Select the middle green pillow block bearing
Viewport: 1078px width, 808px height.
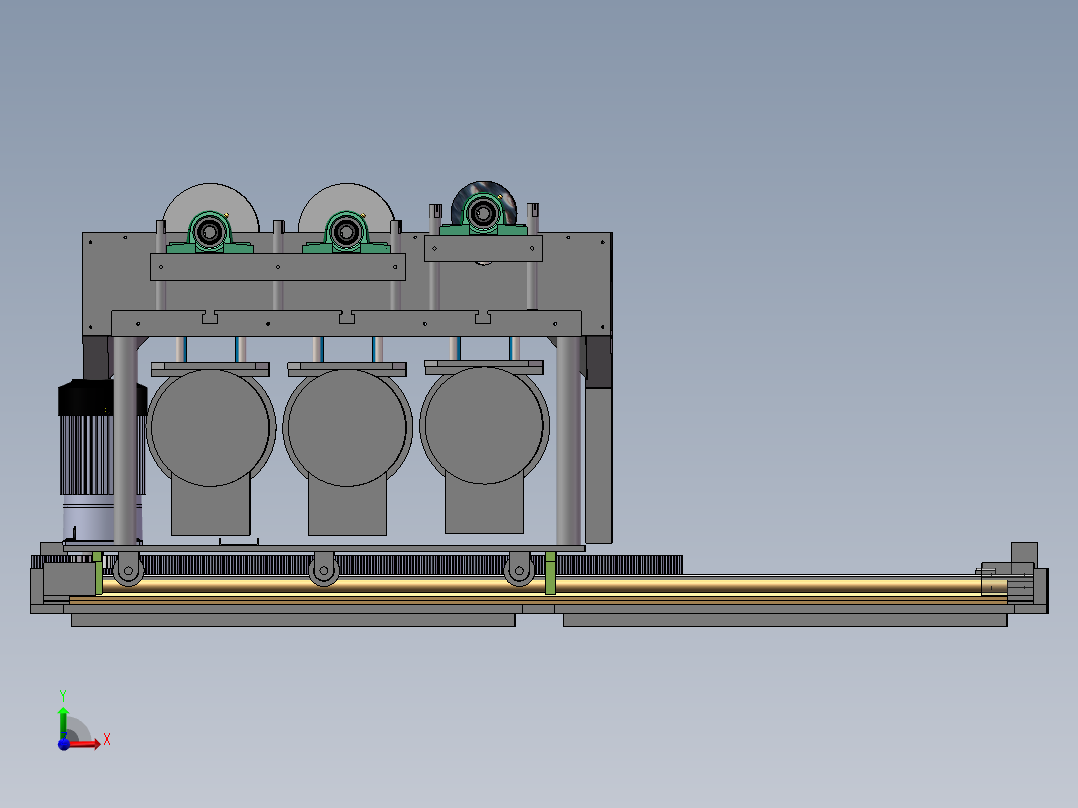click(x=346, y=232)
